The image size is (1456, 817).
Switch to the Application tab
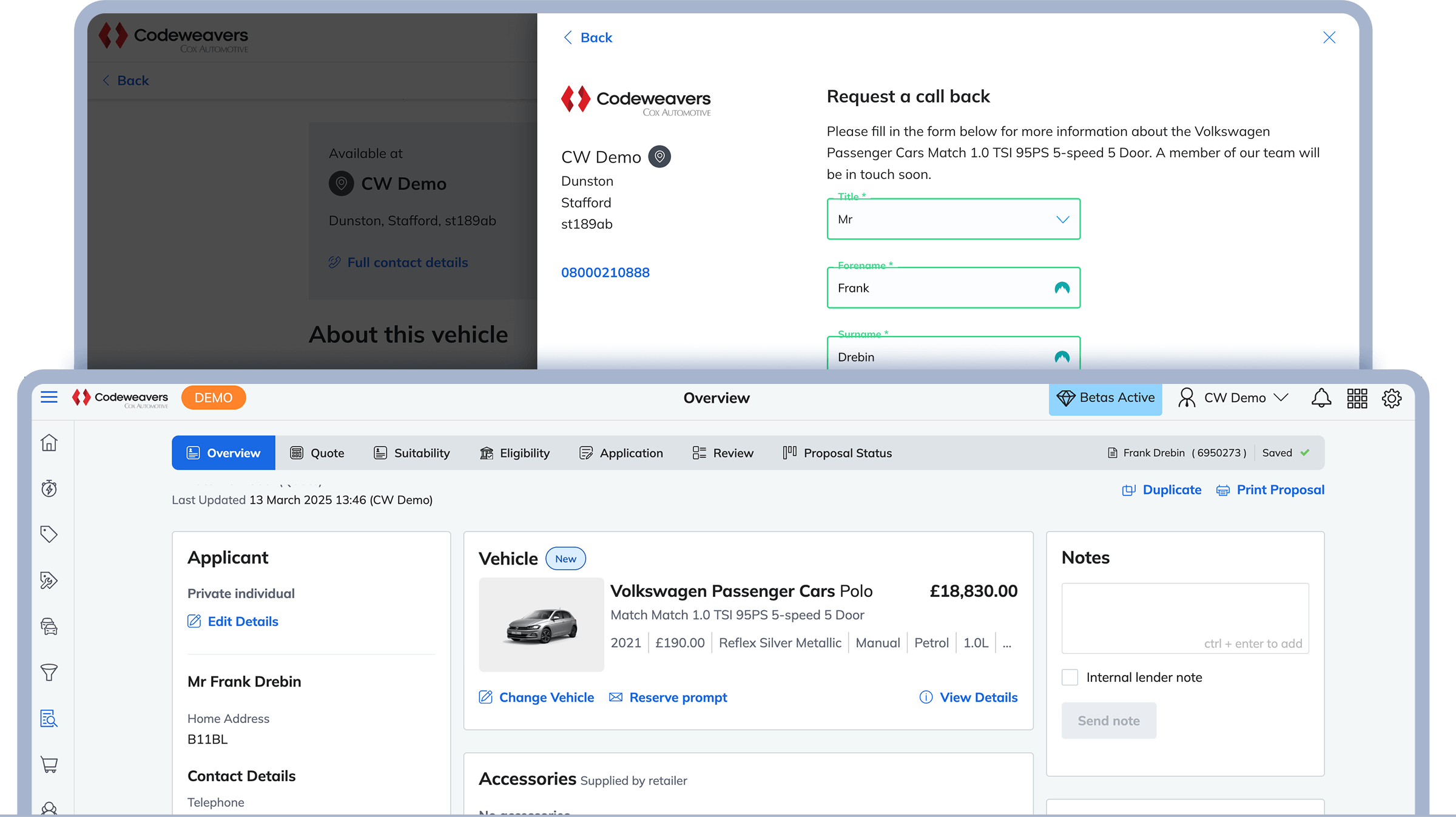click(621, 452)
